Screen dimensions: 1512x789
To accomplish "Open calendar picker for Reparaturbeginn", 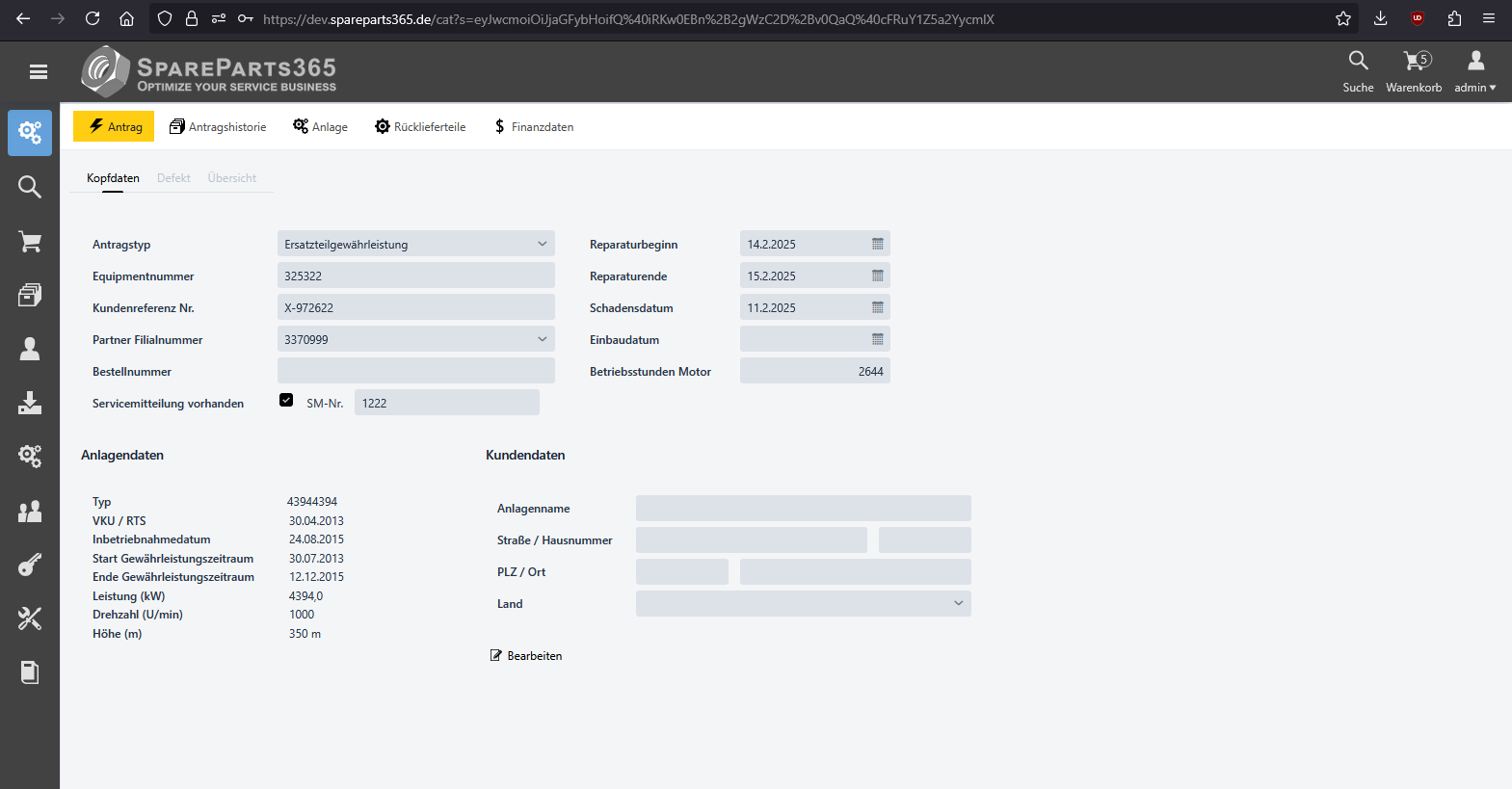I will (877, 245).
